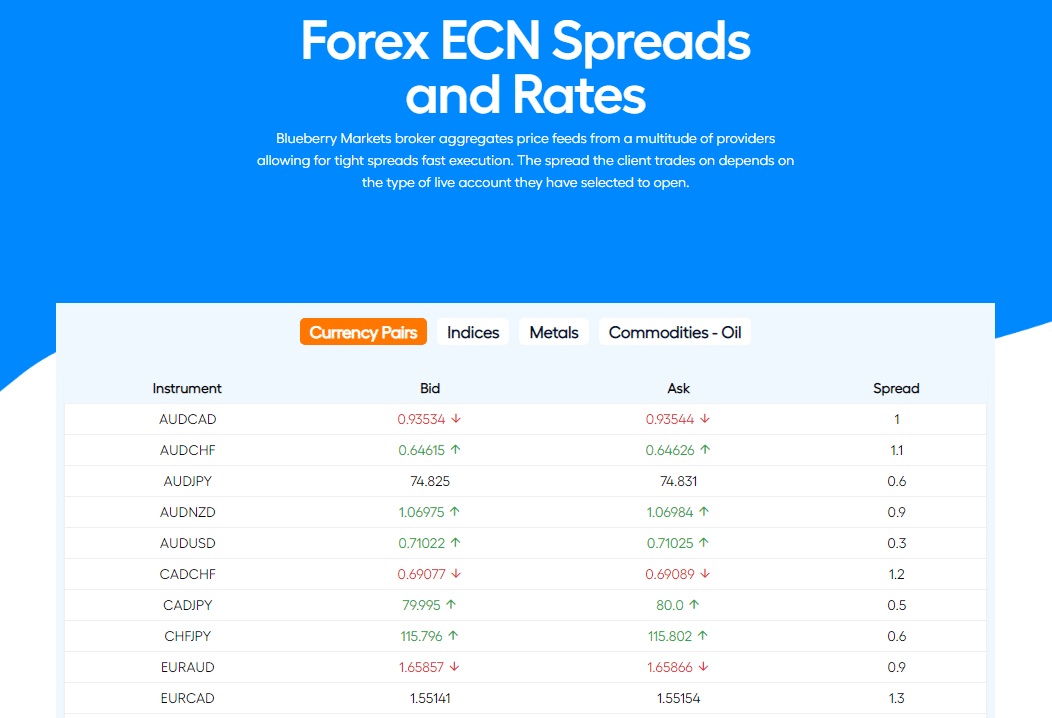
Task: Click the red down arrow beside AUDCAD bid
Action: pos(456,419)
